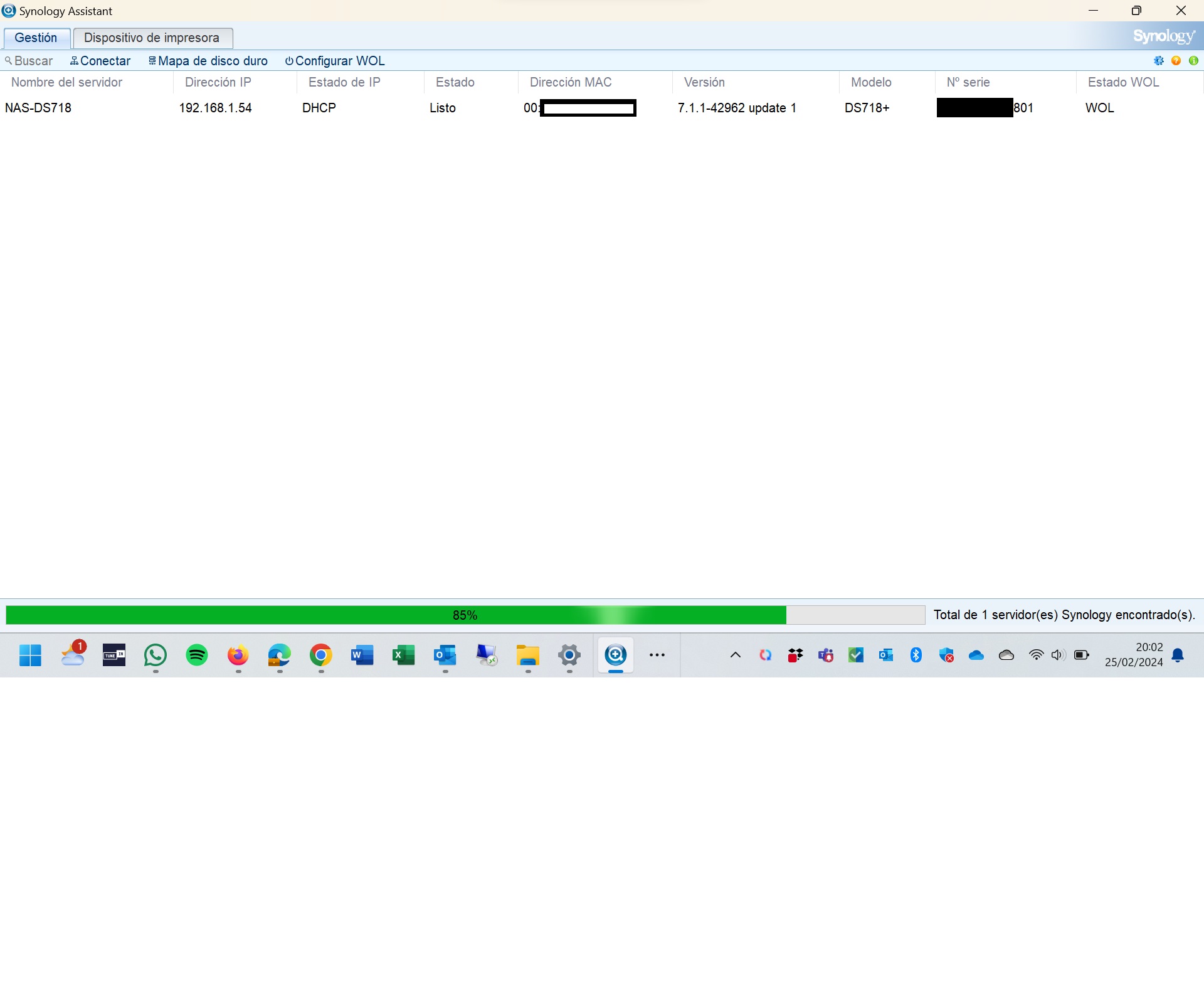Open Excel from the taskbar

[x=404, y=655]
